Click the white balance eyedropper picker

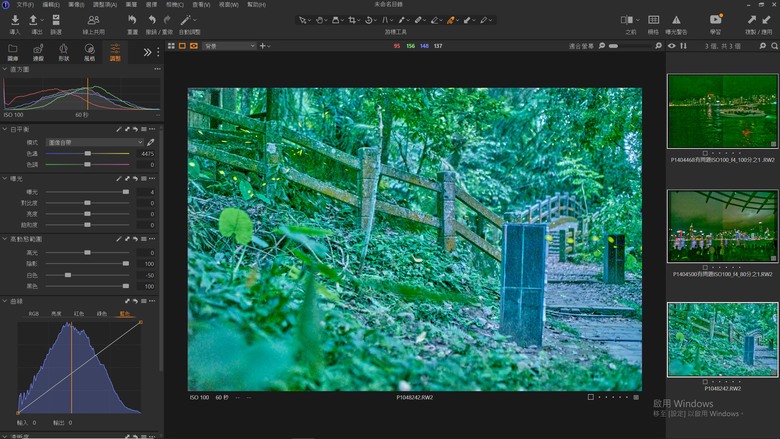point(151,142)
